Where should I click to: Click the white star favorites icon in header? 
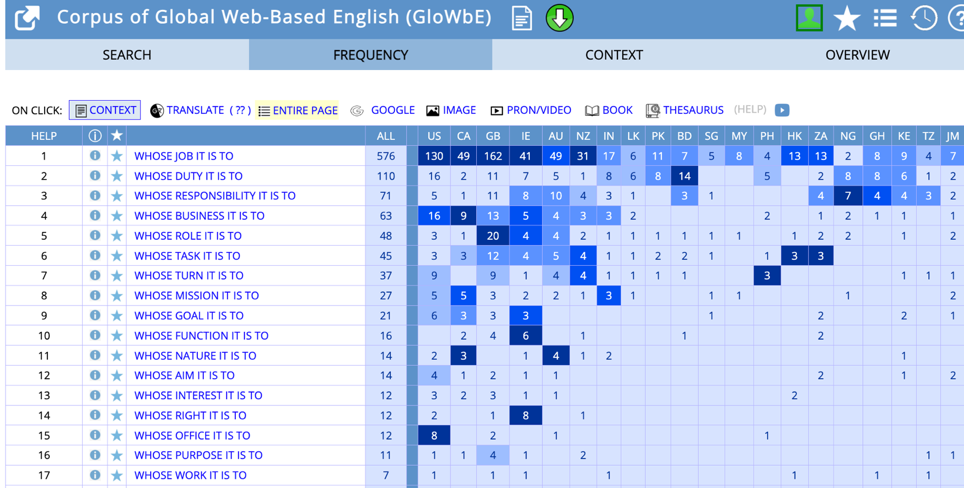[847, 18]
